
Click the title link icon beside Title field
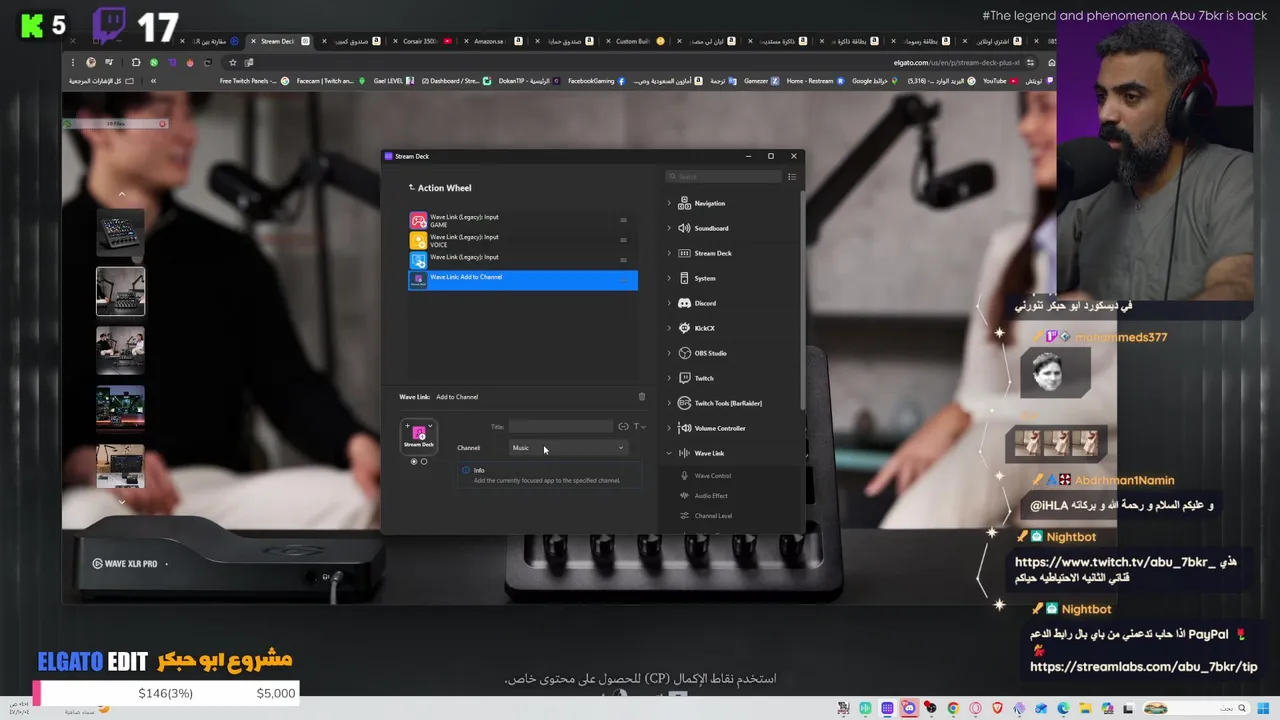(x=623, y=426)
